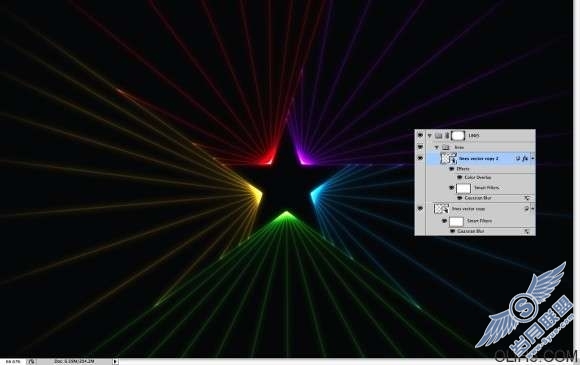
Task: Click the status bar preview icon beside zoom
Action: click(31, 361)
